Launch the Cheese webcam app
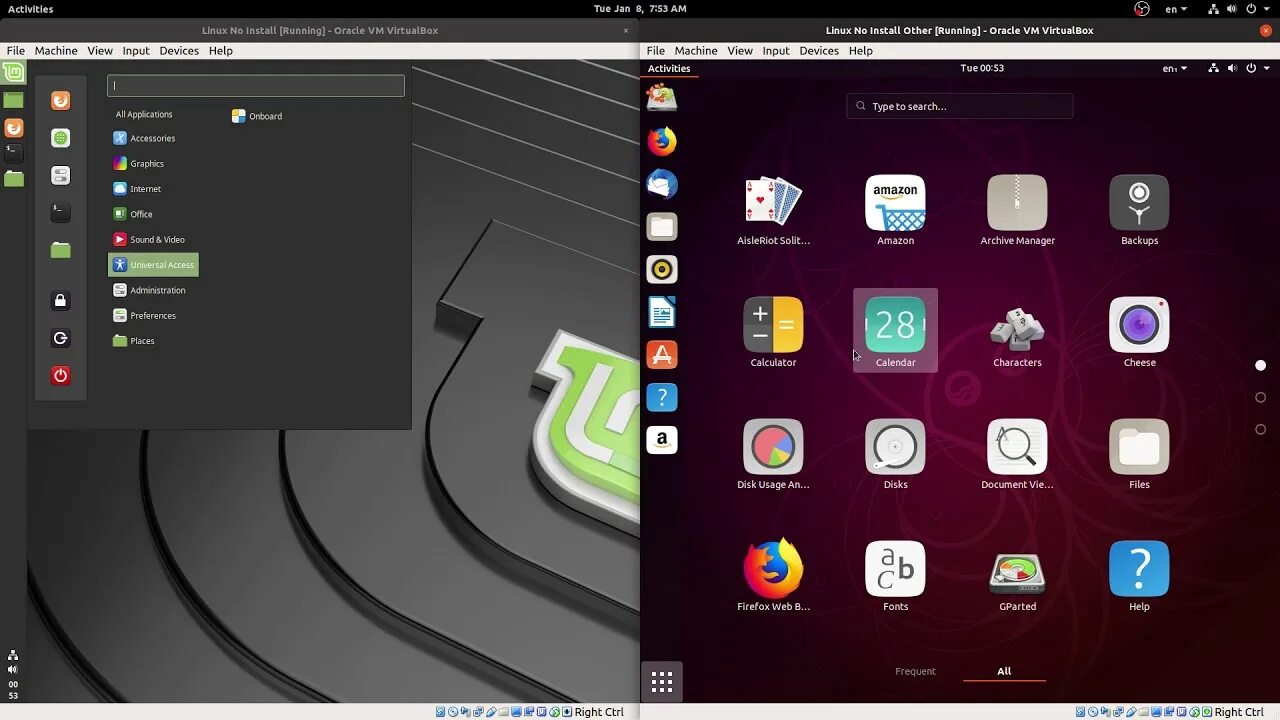This screenshot has width=1280, height=720. click(x=1139, y=332)
